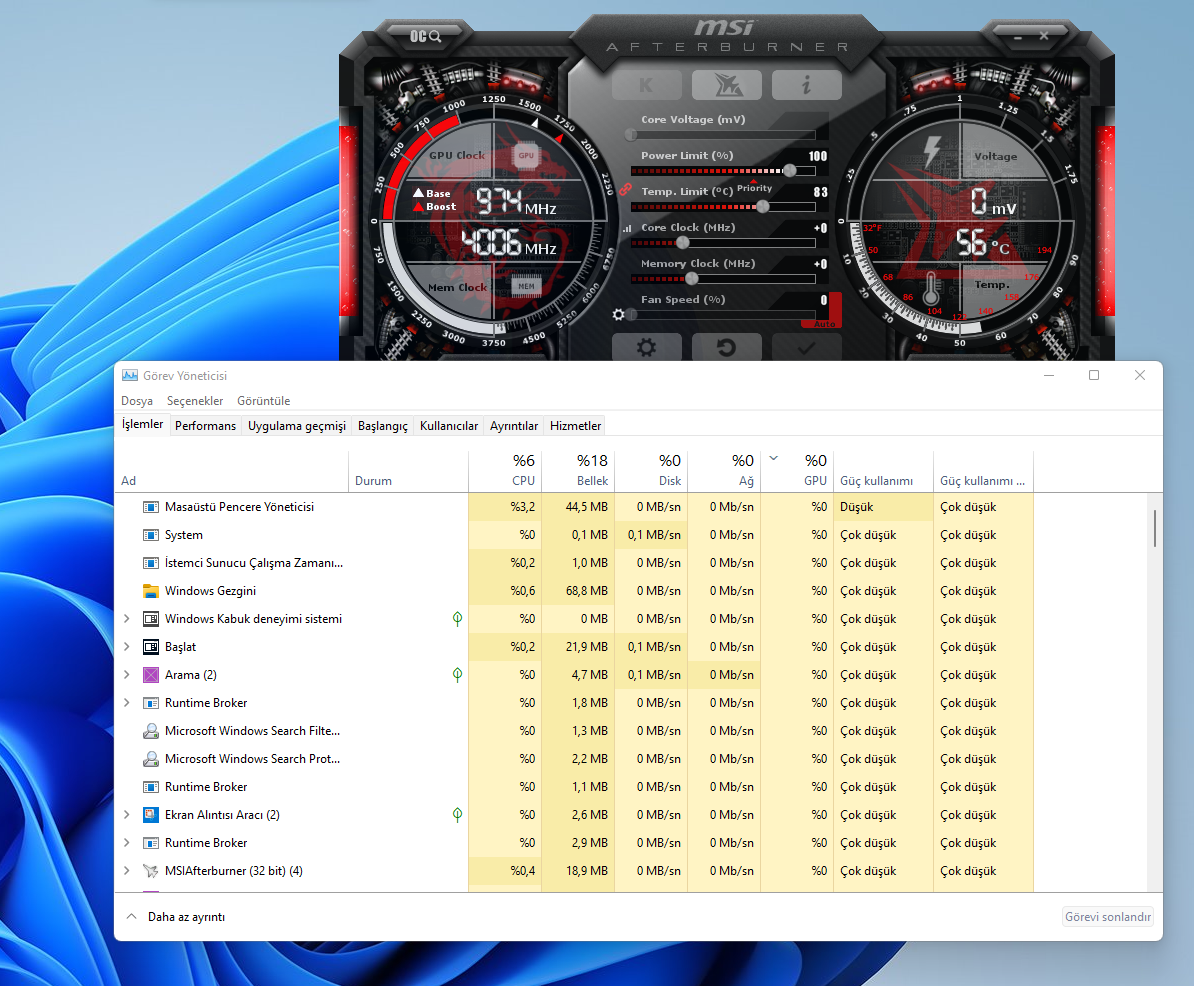Click the 44,5 MB memory cell
Image resolution: width=1194 pixels, height=986 pixels.
click(x=578, y=507)
